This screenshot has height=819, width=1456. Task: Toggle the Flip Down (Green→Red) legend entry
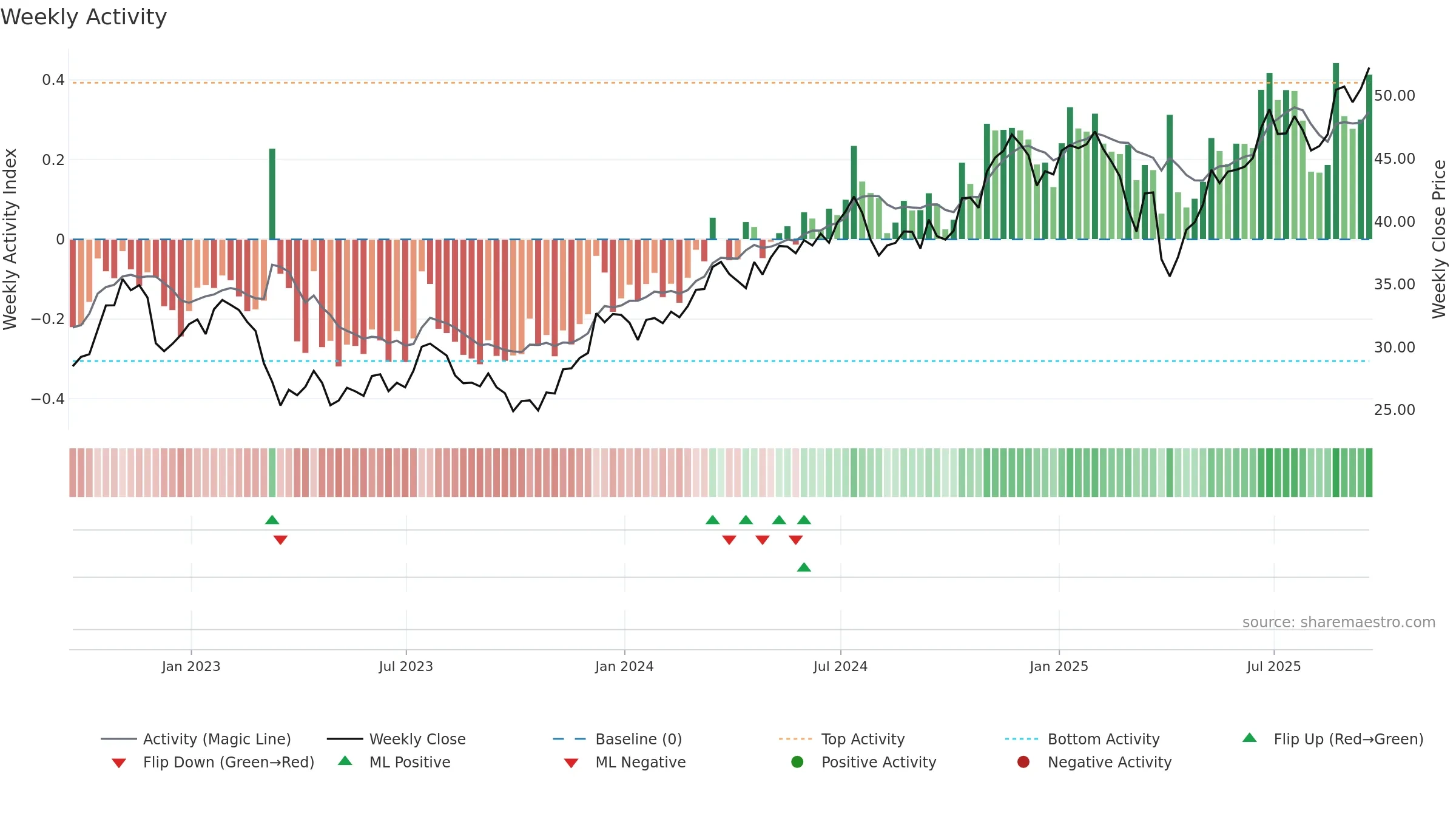(213, 762)
